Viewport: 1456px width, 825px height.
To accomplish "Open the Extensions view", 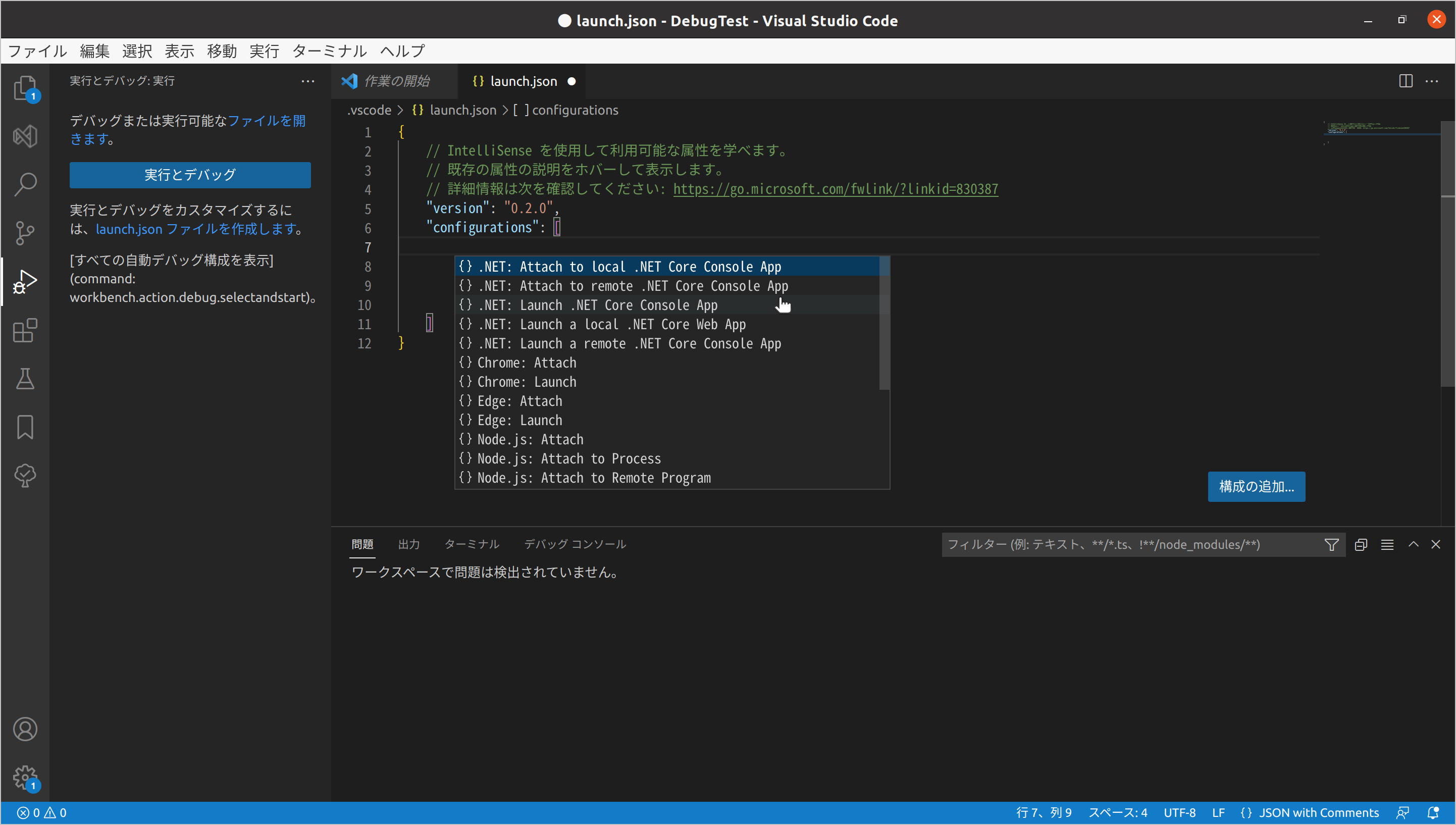I will point(25,330).
